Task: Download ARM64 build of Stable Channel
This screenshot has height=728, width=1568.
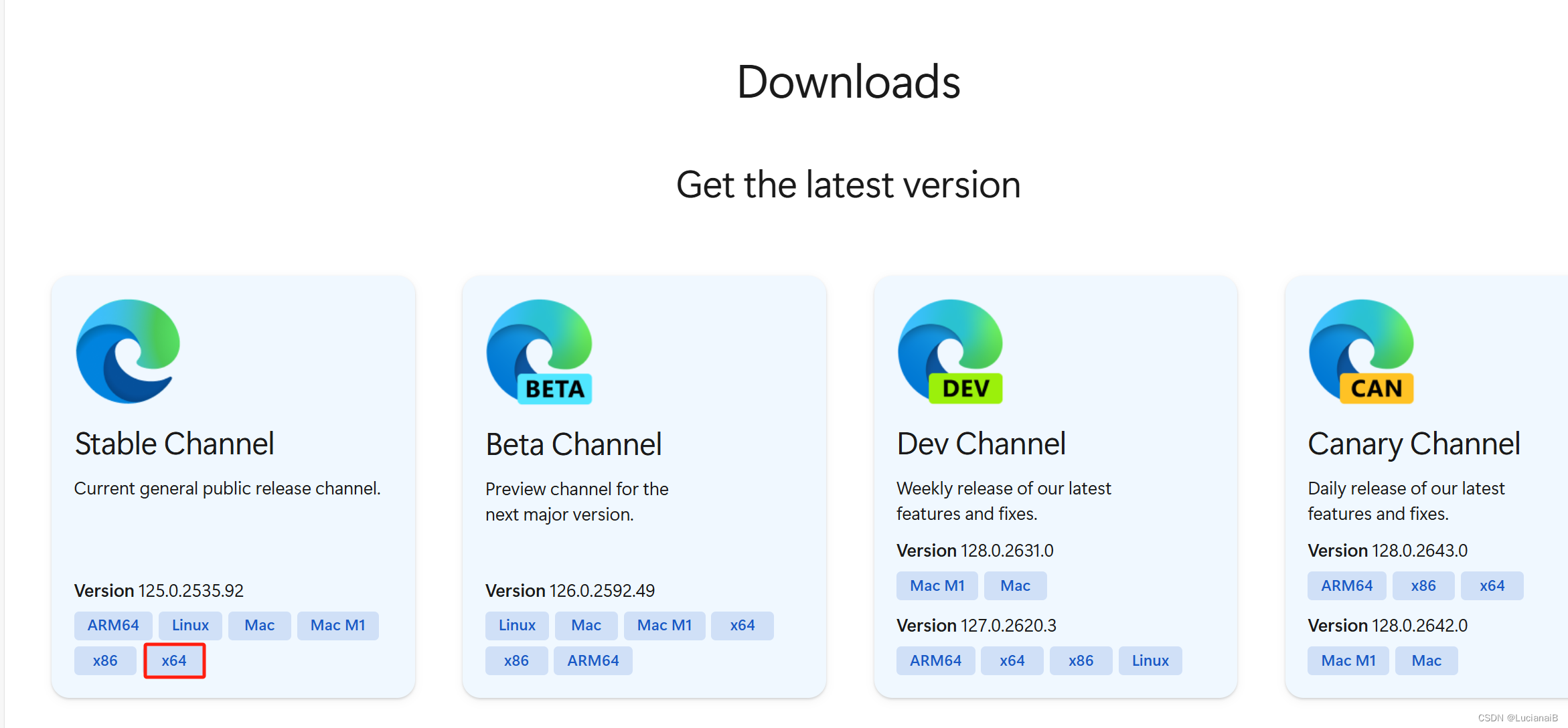Action: (x=112, y=625)
